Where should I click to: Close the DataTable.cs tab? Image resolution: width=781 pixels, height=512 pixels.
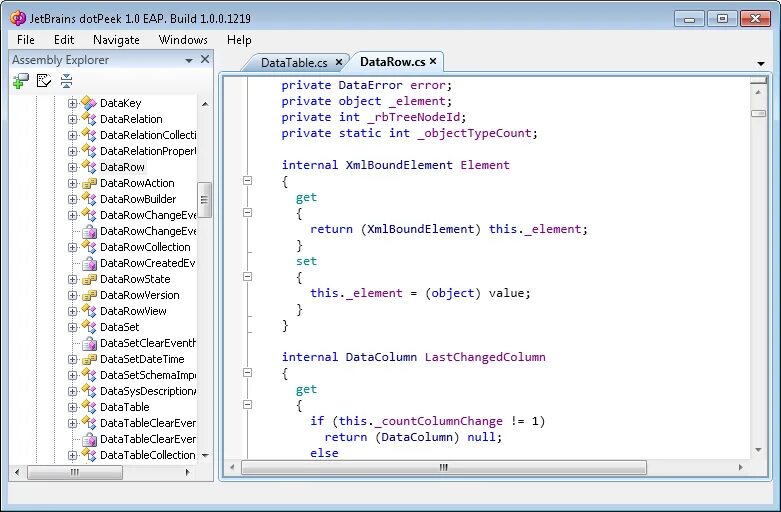[339, 62]
